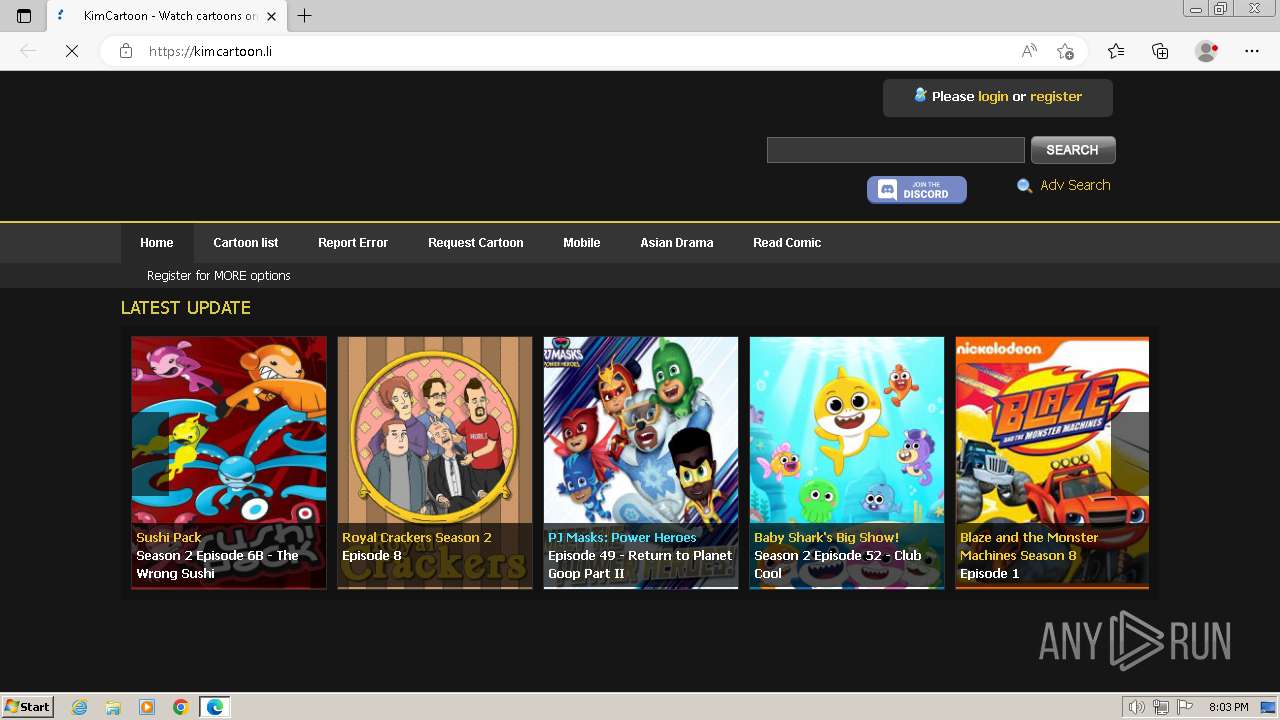This screenshot has width=1280, height=720.
Task: Click Season 2 Episode 6B caption
Action: pyautogui.click(x=217, y=564)
